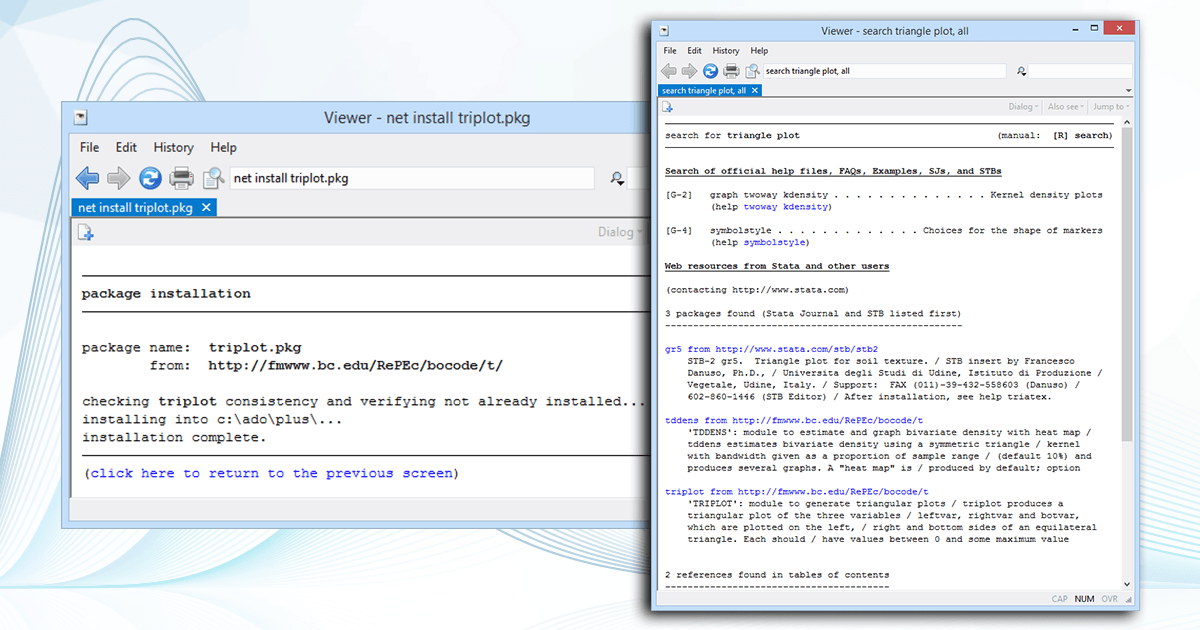Click OVR indicator in status bar
This screenshot has width=1200, height=630.
point(1109,599)
